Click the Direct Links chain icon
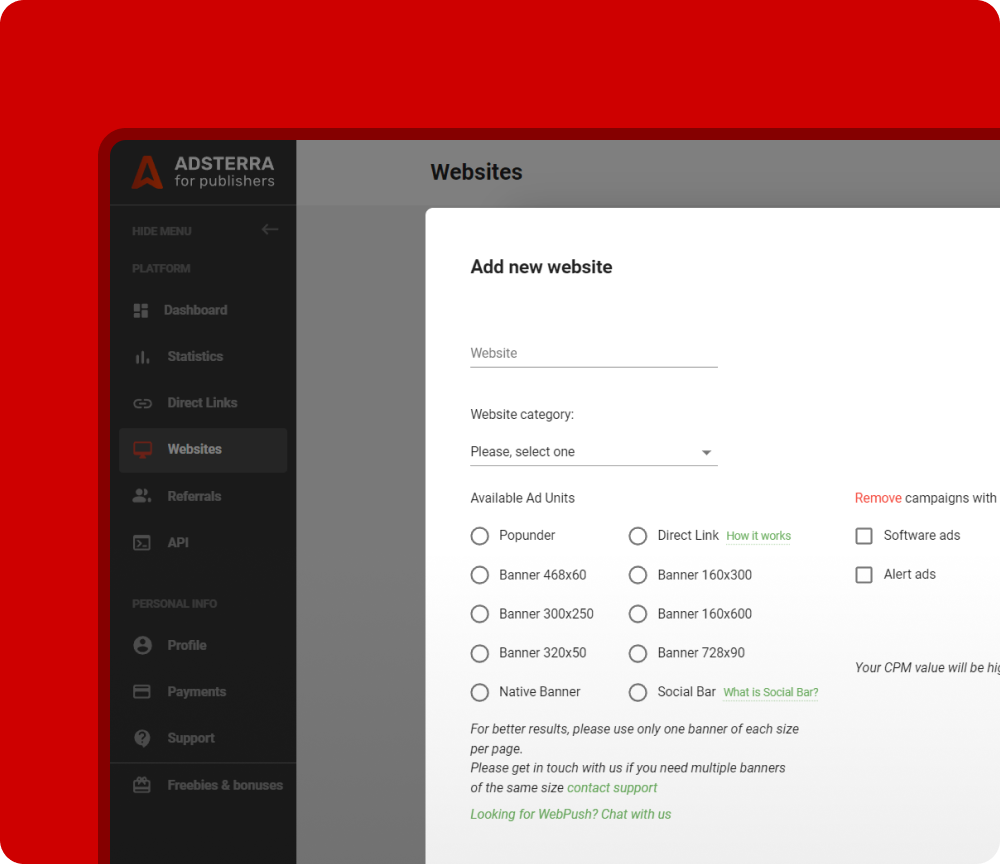 pyautogui.click(x=142, y=404)
